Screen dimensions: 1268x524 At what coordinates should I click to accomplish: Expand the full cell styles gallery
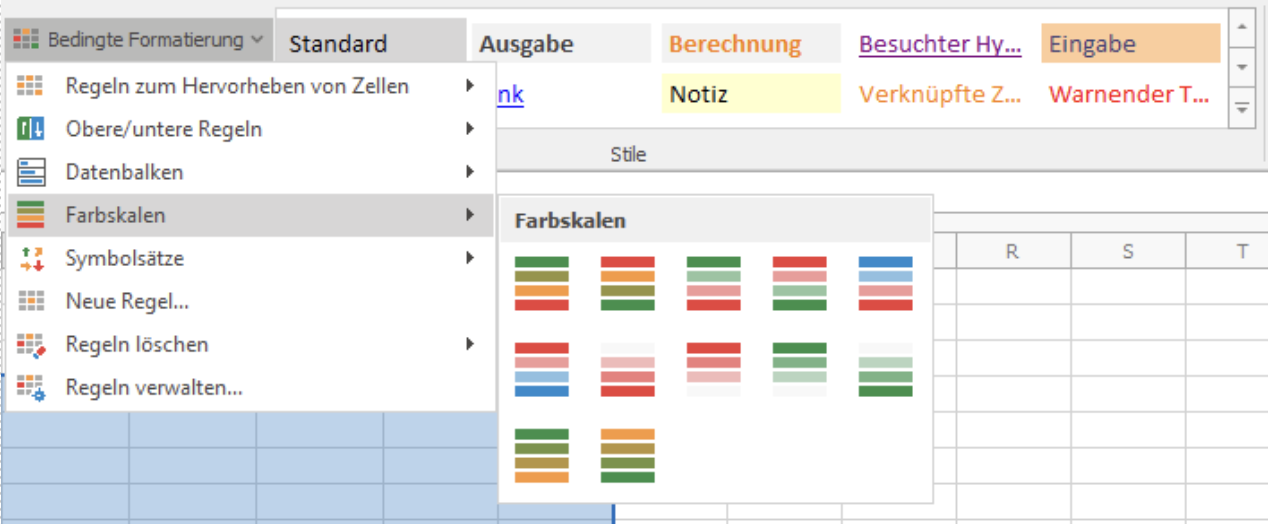pyautogui.click(x=1242, y=108)
